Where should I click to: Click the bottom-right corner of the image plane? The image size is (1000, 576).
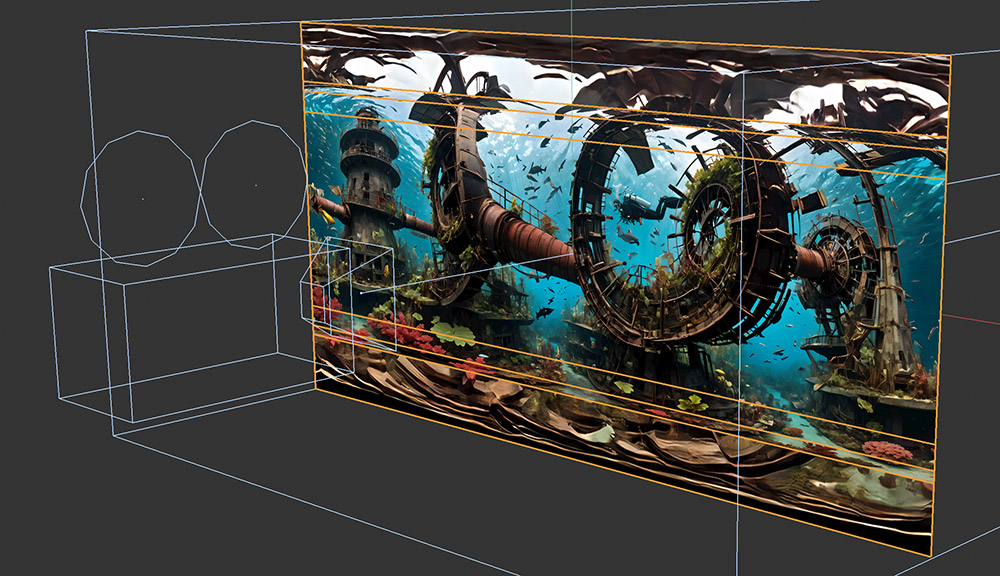tap(930, 555)
